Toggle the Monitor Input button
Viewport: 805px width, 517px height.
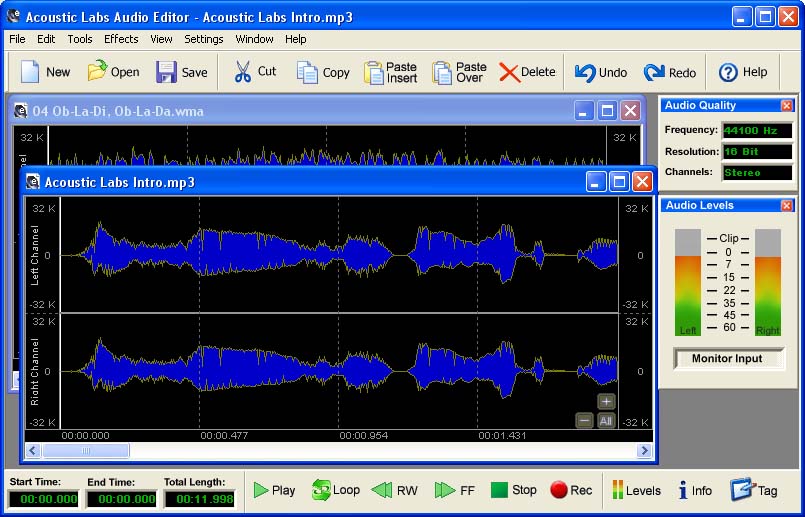tap(727, 358)
